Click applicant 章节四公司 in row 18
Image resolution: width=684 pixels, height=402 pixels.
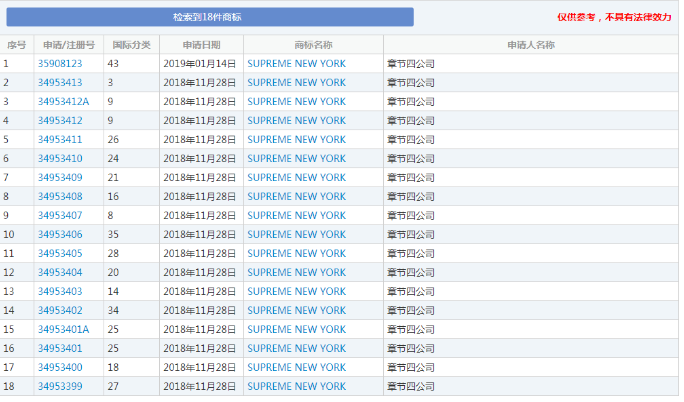[x=410, y=386]
